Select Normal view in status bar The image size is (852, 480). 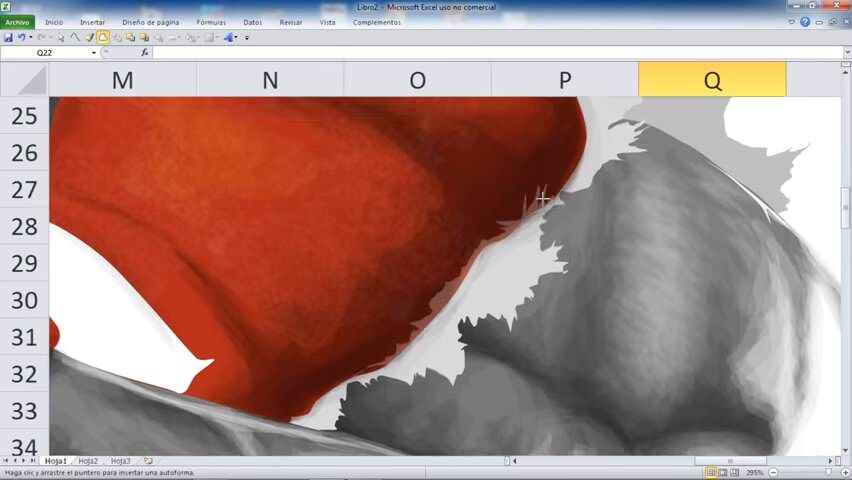coord(710,472)
